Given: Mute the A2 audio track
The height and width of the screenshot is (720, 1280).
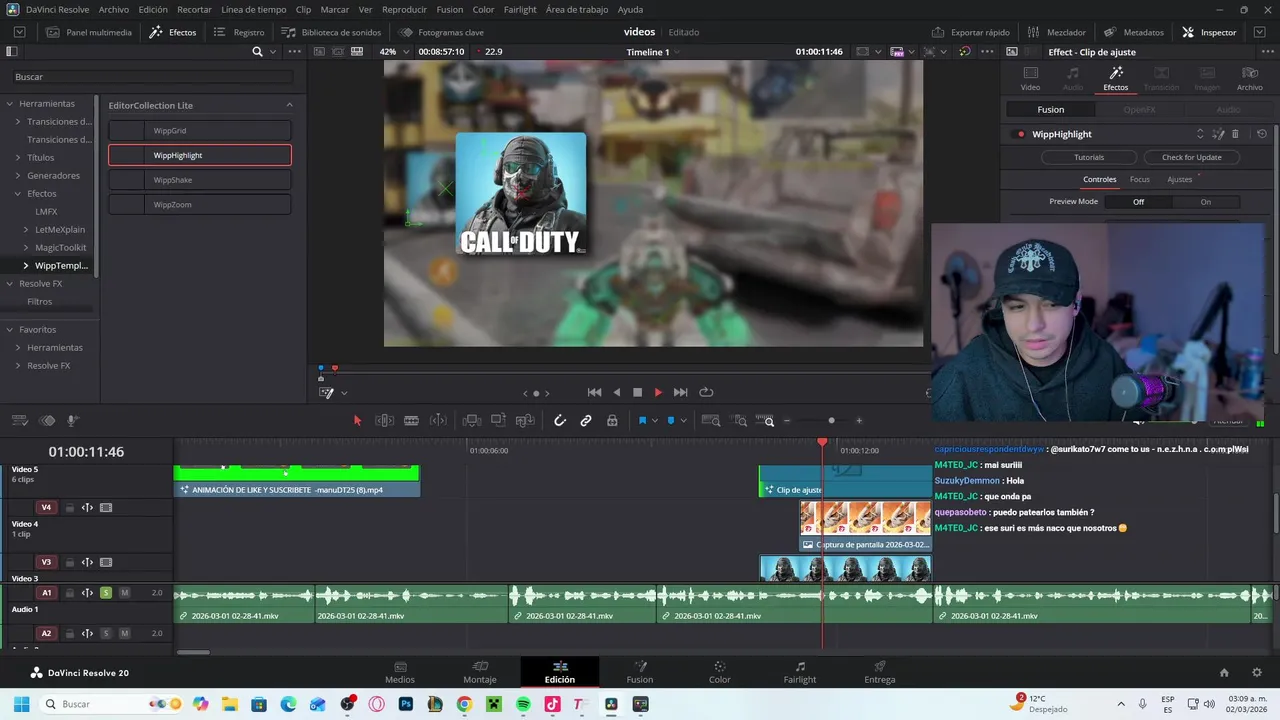Looking at the screenshot, I should coord(124,633).
